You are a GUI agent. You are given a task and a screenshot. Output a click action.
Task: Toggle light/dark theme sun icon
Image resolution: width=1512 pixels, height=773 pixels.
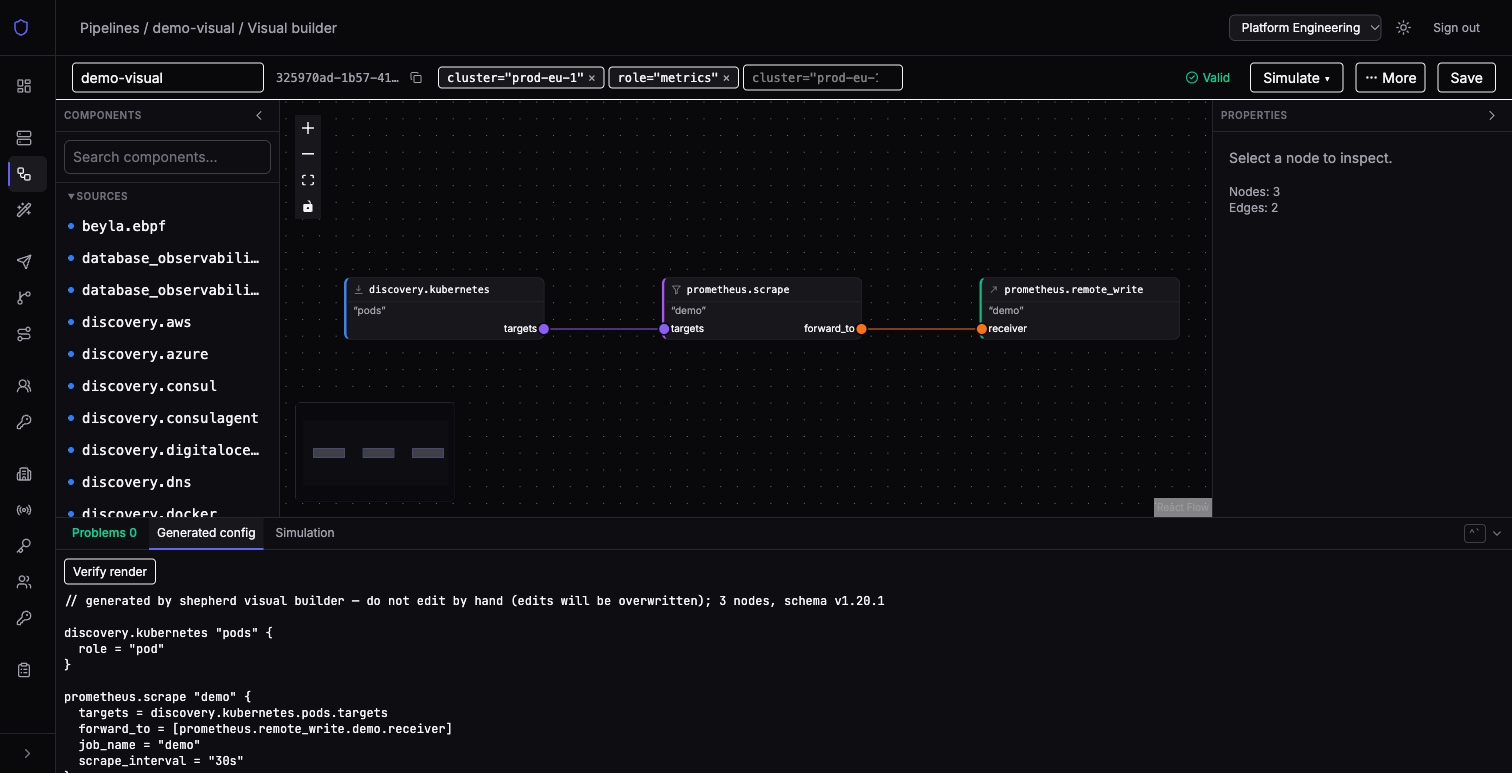coord(1403,28)
